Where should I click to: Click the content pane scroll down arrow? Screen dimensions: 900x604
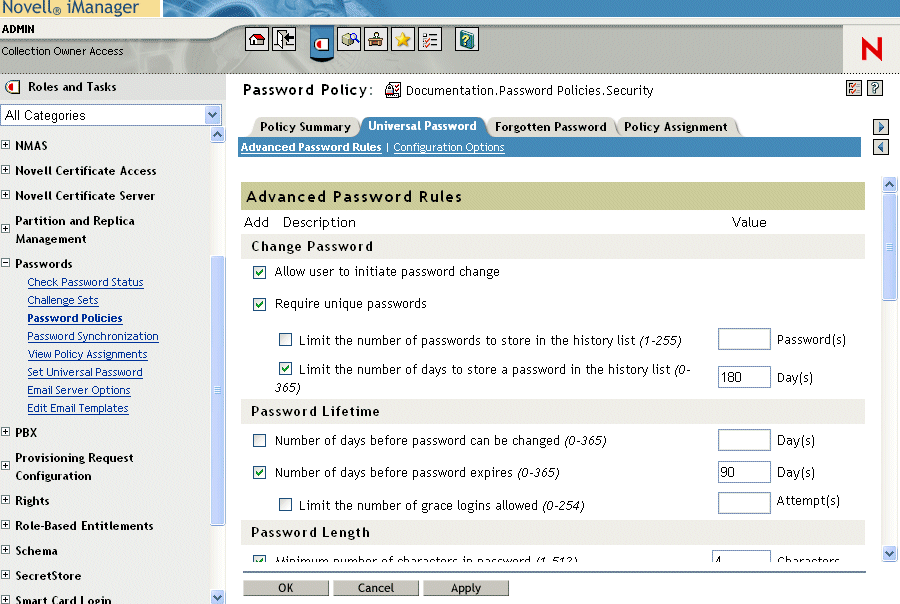pos(889,553)
